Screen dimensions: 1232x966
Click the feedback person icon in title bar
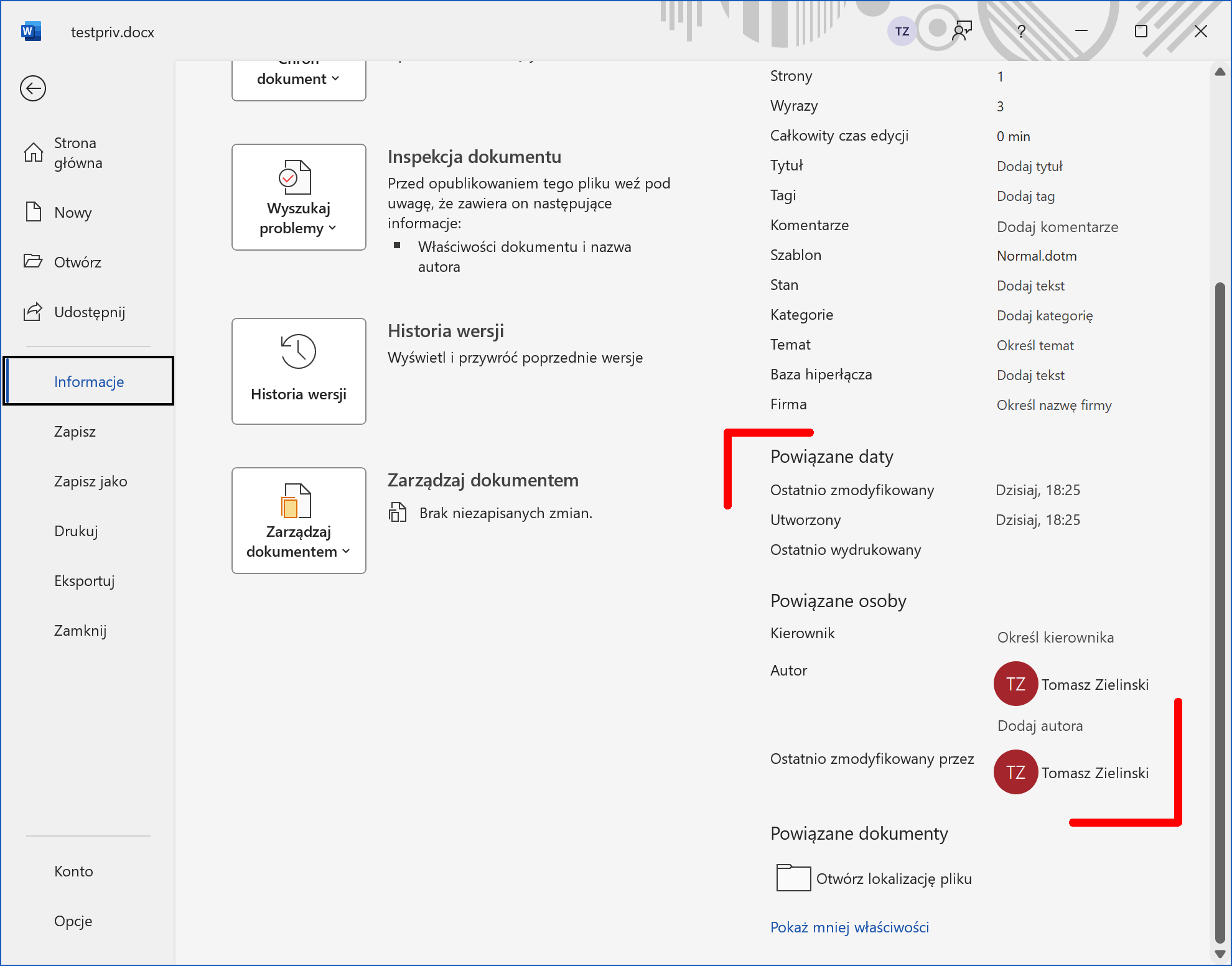[962, 31]
